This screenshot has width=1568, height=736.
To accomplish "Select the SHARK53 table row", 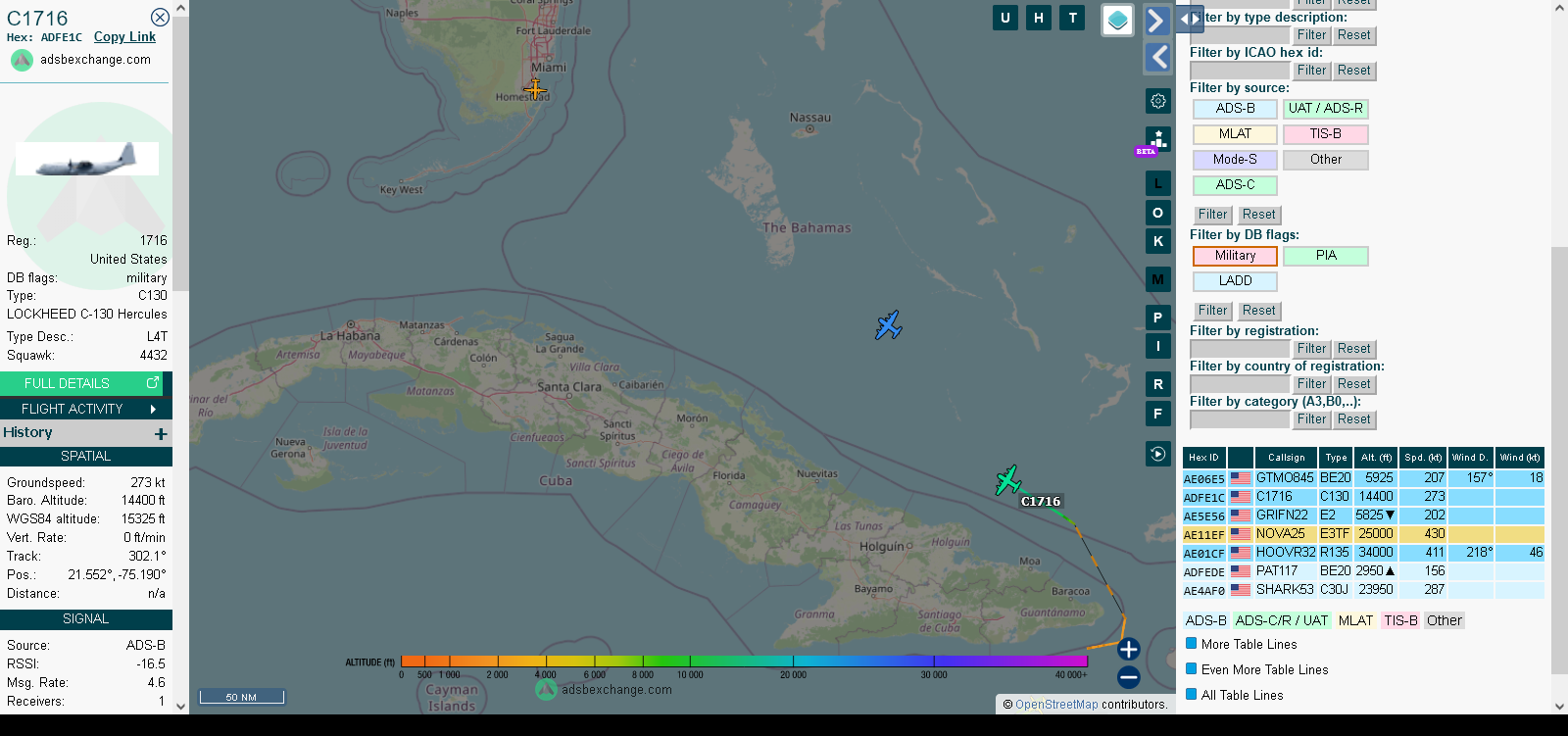I will point(1363,590).
